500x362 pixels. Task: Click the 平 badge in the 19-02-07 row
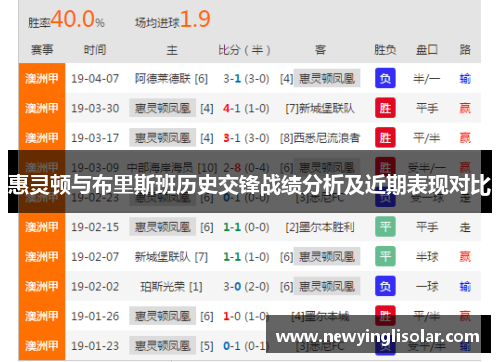click(385, 257)
